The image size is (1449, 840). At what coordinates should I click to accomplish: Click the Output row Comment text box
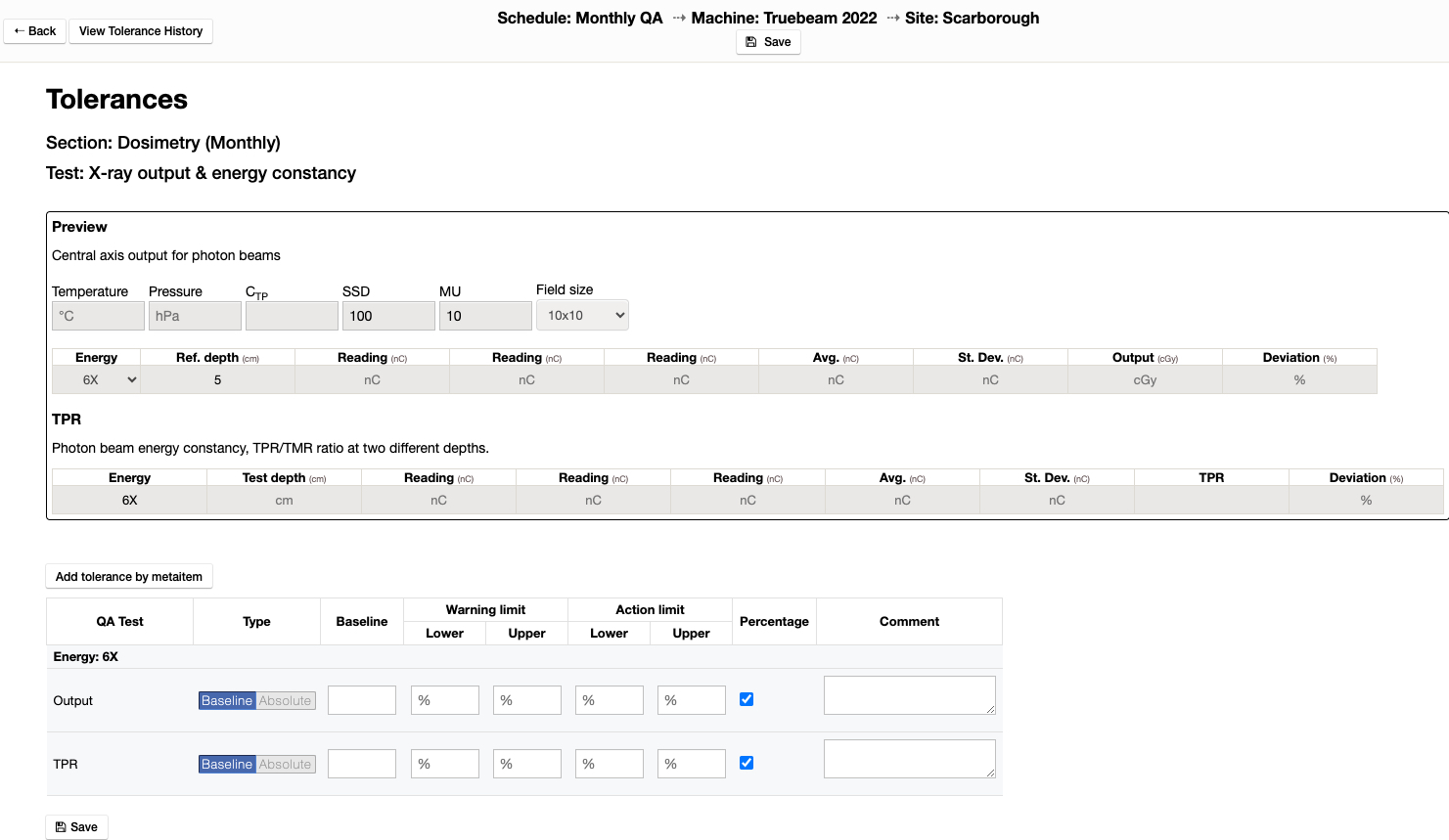(909, 695)
